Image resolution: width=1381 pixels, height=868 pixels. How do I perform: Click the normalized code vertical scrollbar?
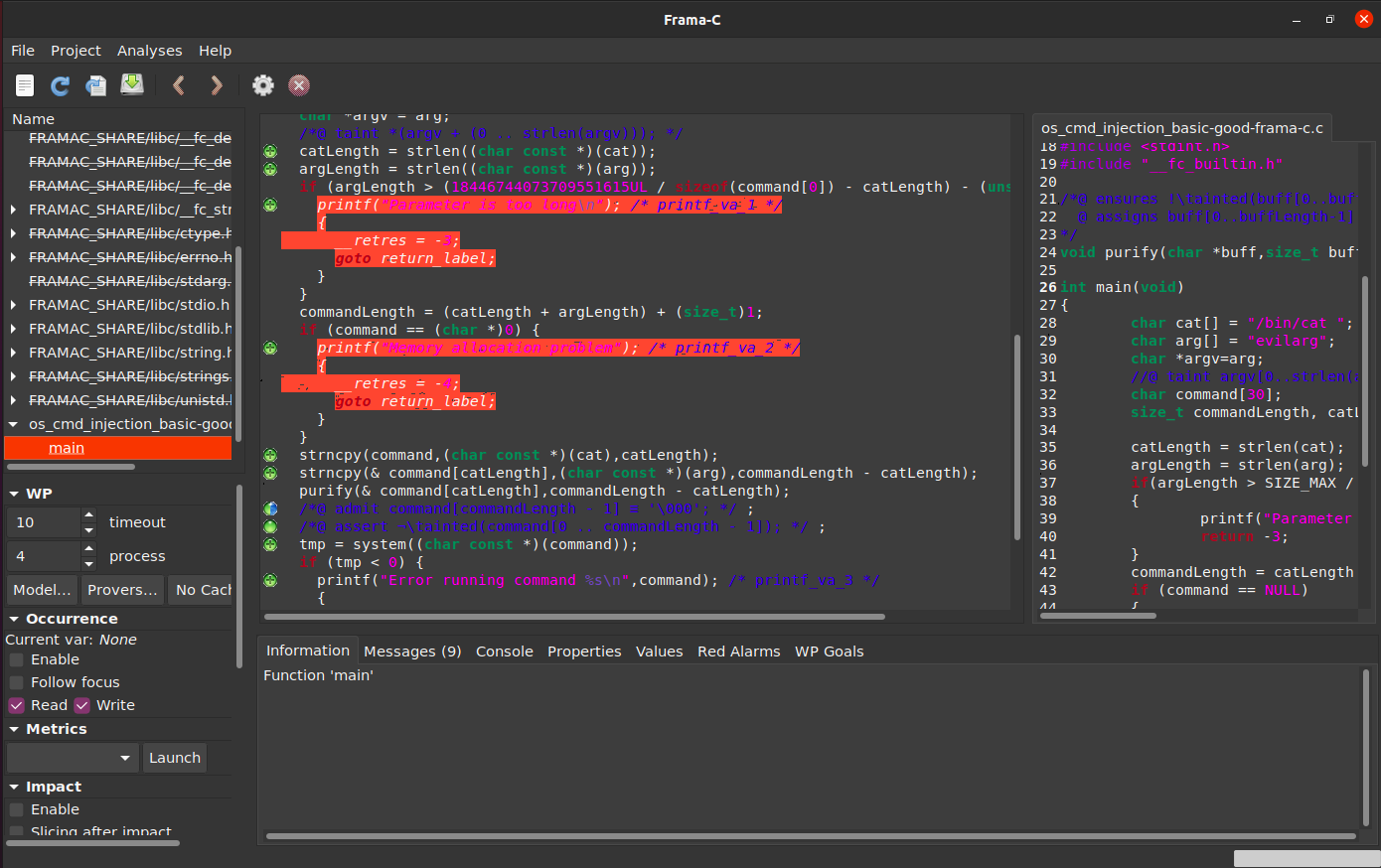coord(1016,437)
